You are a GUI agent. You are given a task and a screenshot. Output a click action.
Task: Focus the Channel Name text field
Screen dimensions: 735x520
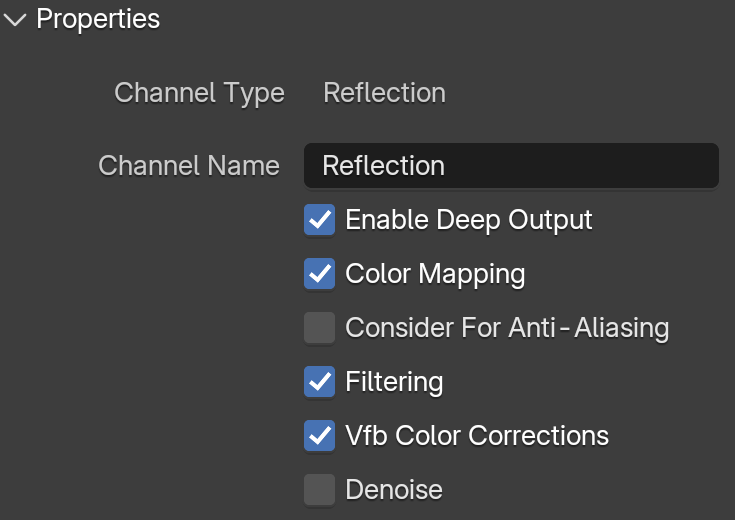511,166
